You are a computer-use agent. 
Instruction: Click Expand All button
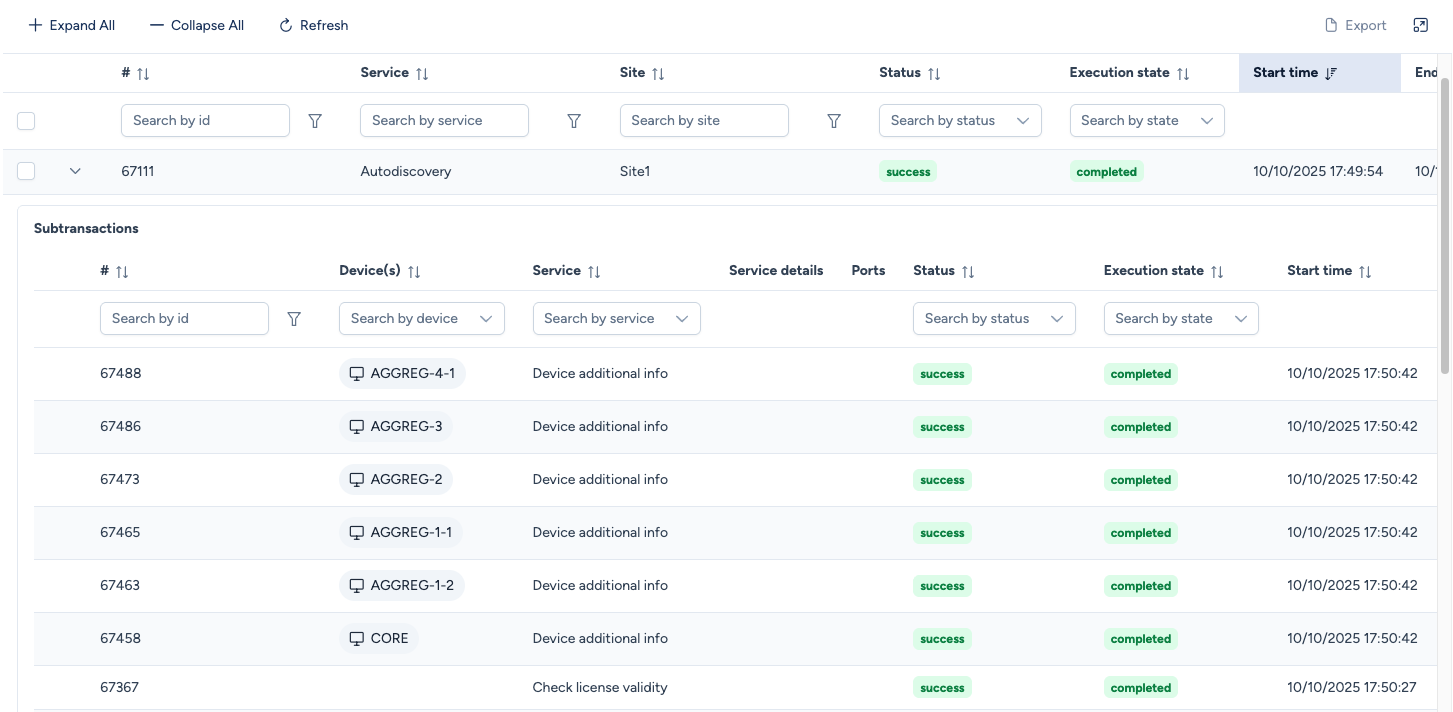(71, 25)
